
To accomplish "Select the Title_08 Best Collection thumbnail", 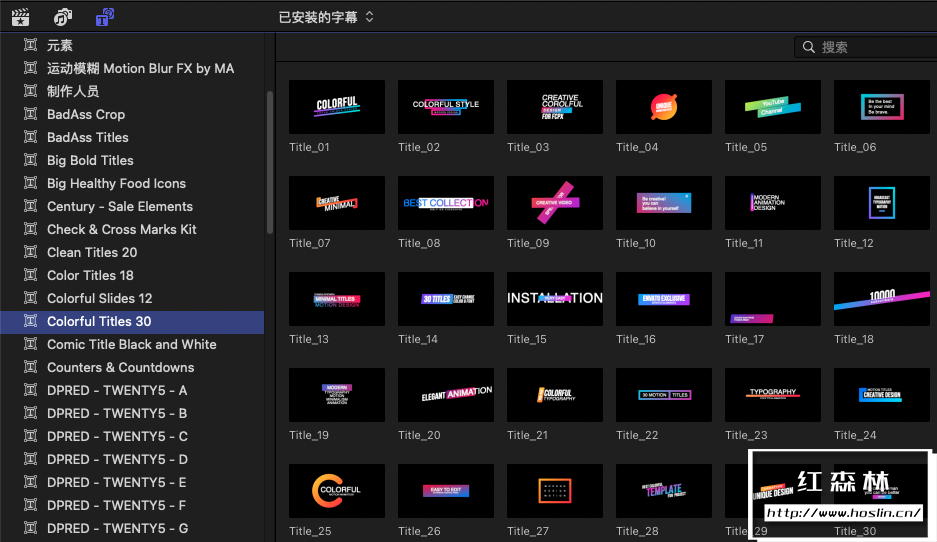I will [446, 203].
